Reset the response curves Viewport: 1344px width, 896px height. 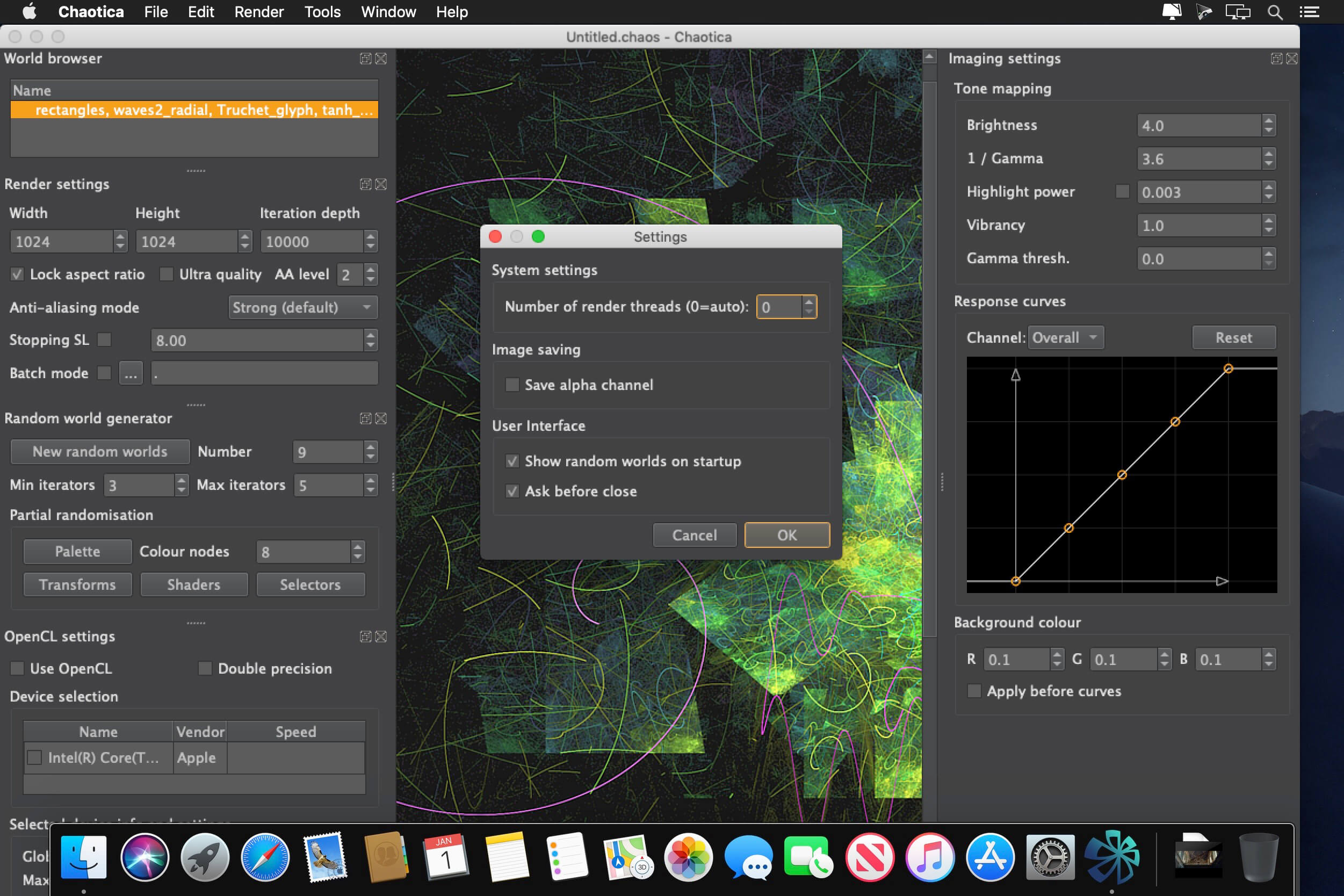click(1234, 338)
